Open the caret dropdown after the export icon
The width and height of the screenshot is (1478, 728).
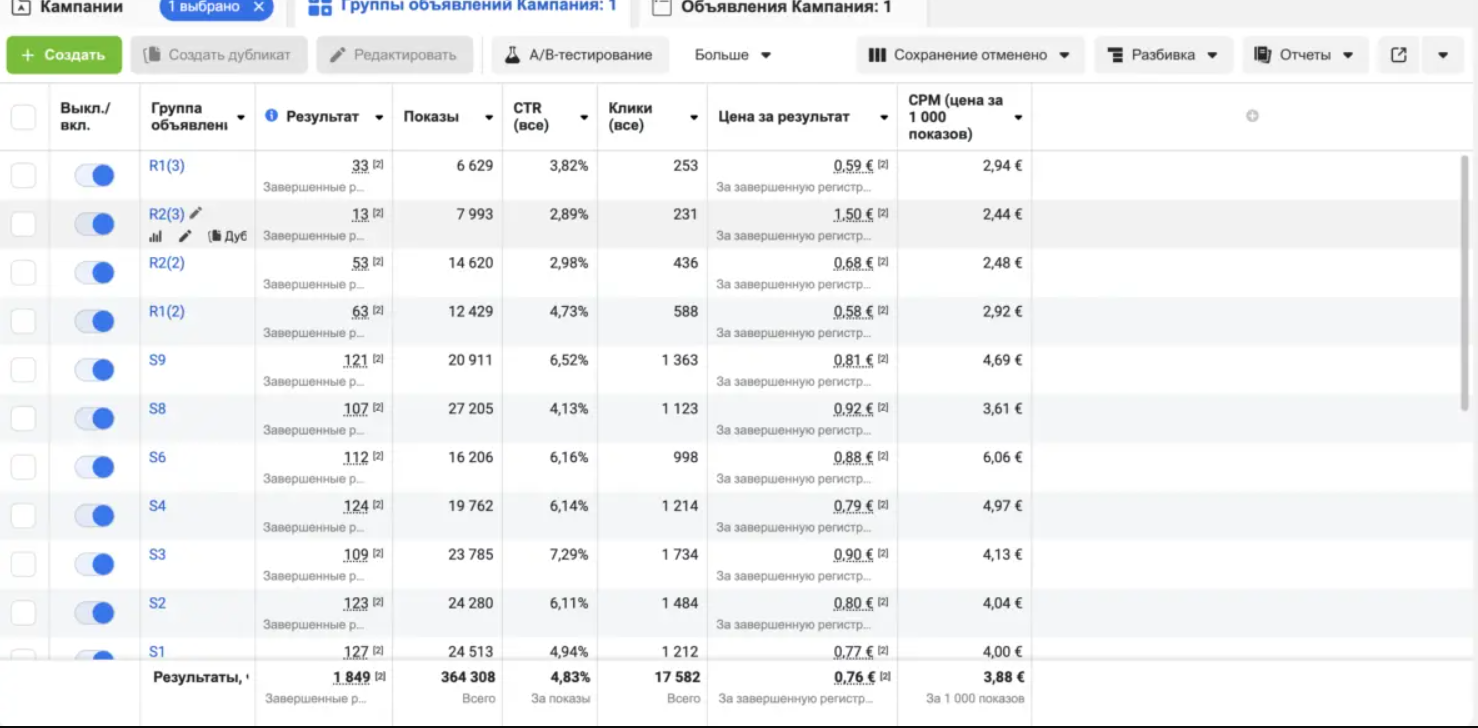pos(1443,55)
